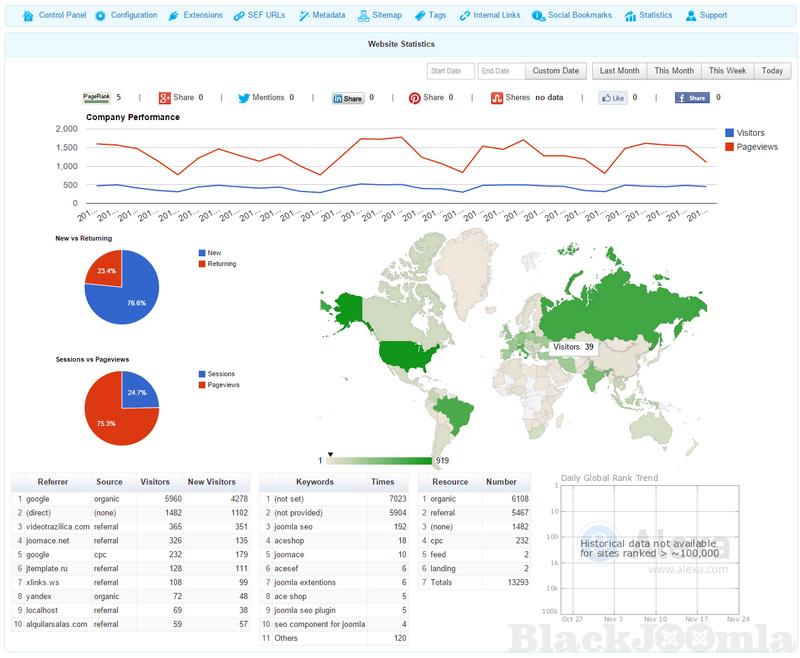The width and height of the screenshot is (800, 658).
Task: Select the Last Month range button
Action: pyautogui.click(x=619, y=71)
